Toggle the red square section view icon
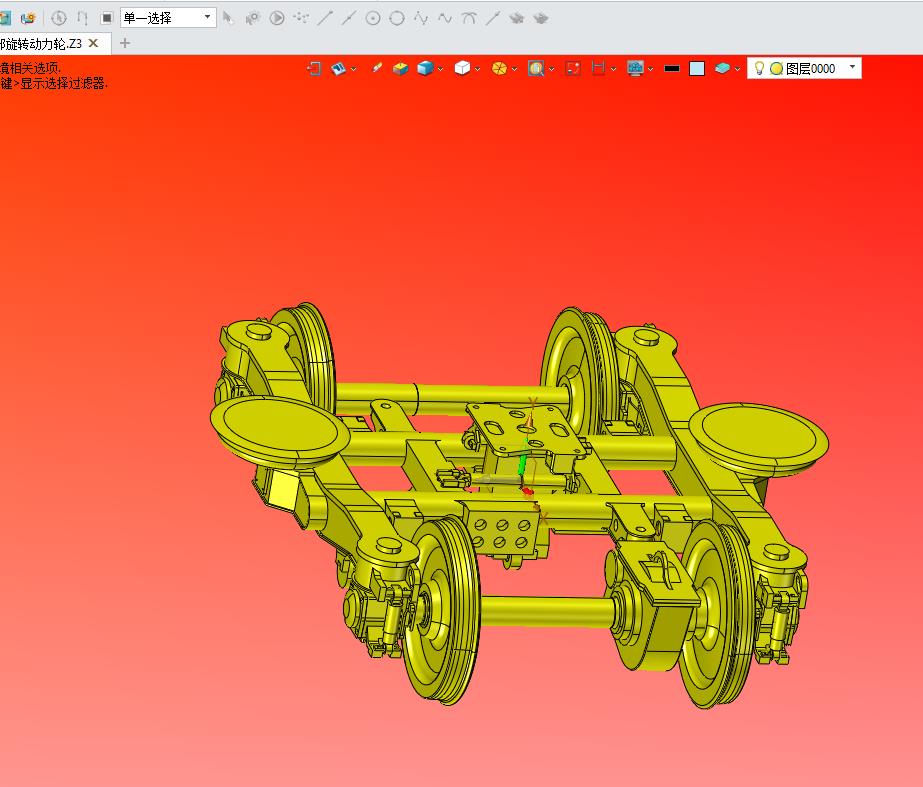923x787 pixels. pos(573,68)
